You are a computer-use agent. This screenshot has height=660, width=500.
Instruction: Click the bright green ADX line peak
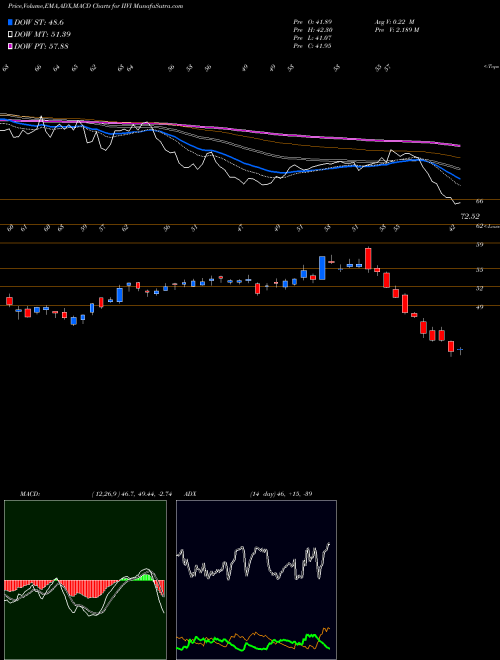click(311, 635)
